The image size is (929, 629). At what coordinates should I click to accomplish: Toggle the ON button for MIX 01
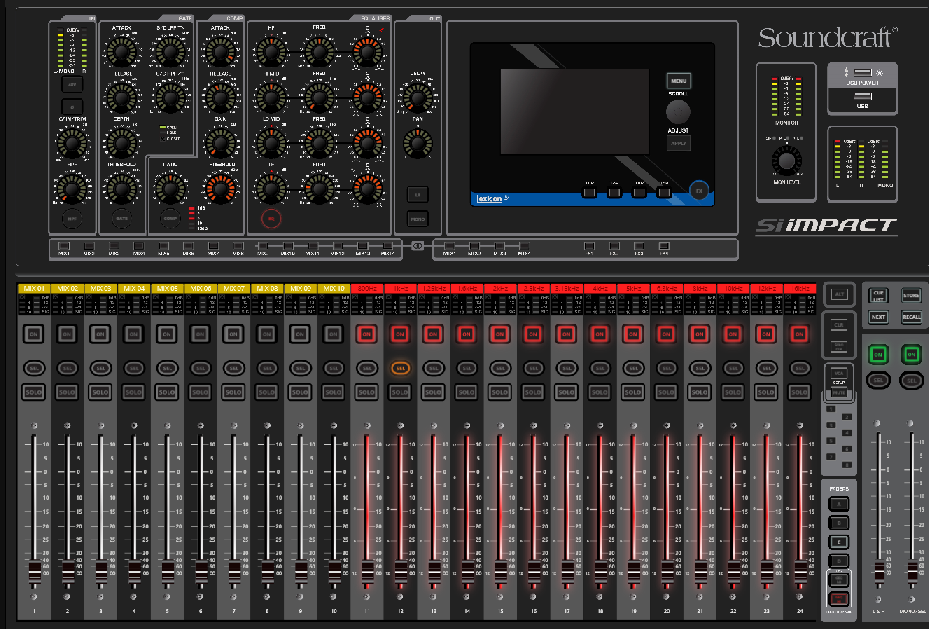pyautogui.click(x=34, y=334)
